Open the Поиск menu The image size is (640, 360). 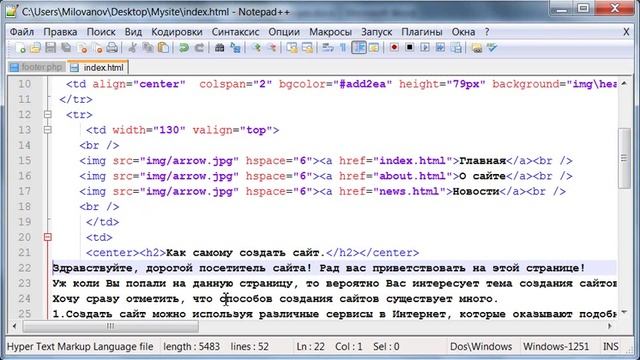pos(101,32)
